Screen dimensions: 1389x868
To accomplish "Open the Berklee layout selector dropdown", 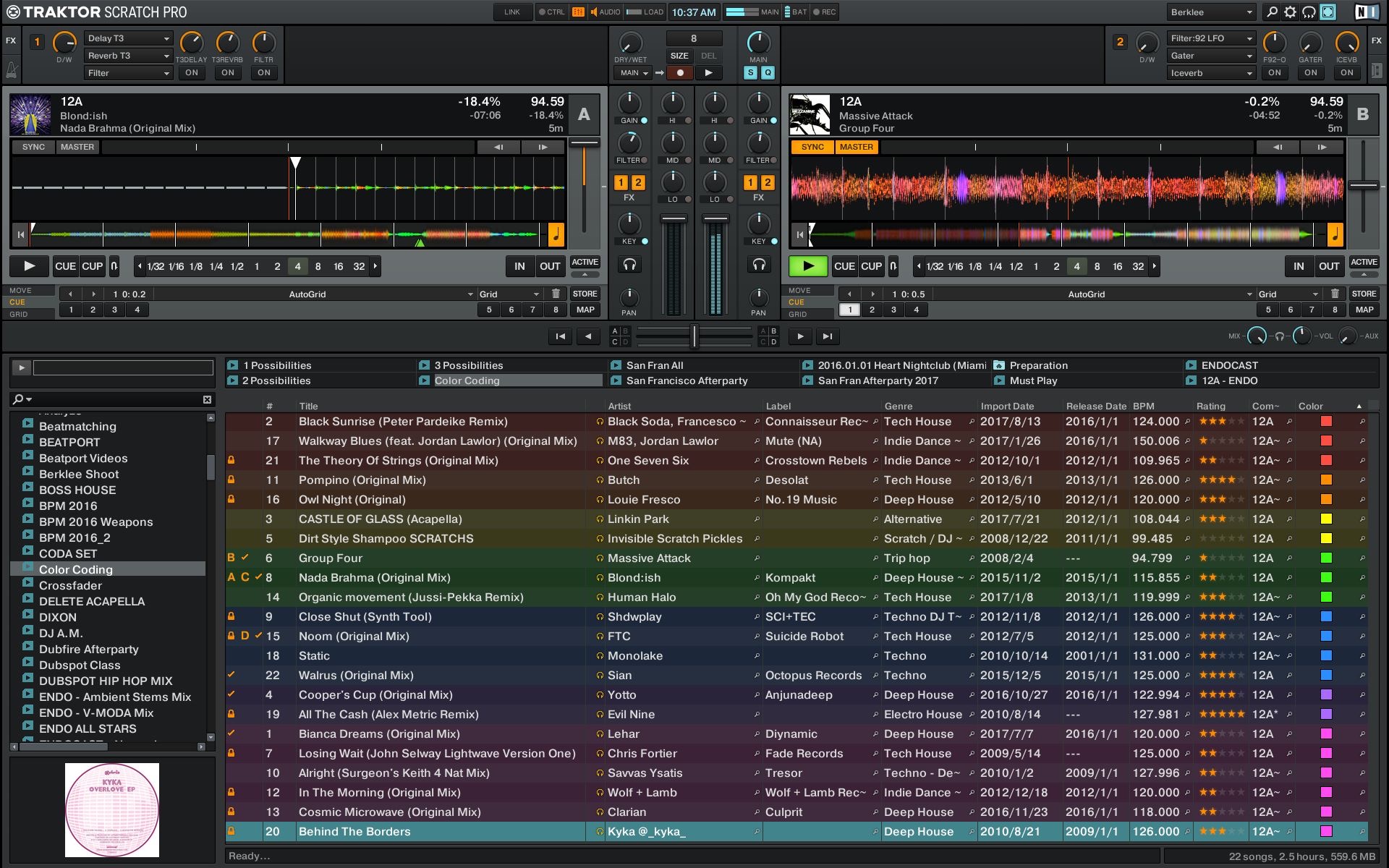I will (1210, 12).
